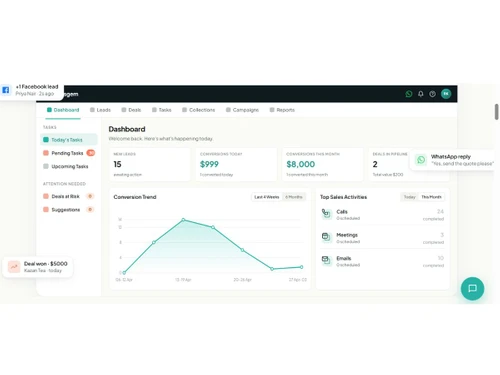
Task: Open the floating chat button
Action: click(x=472, y=289)
